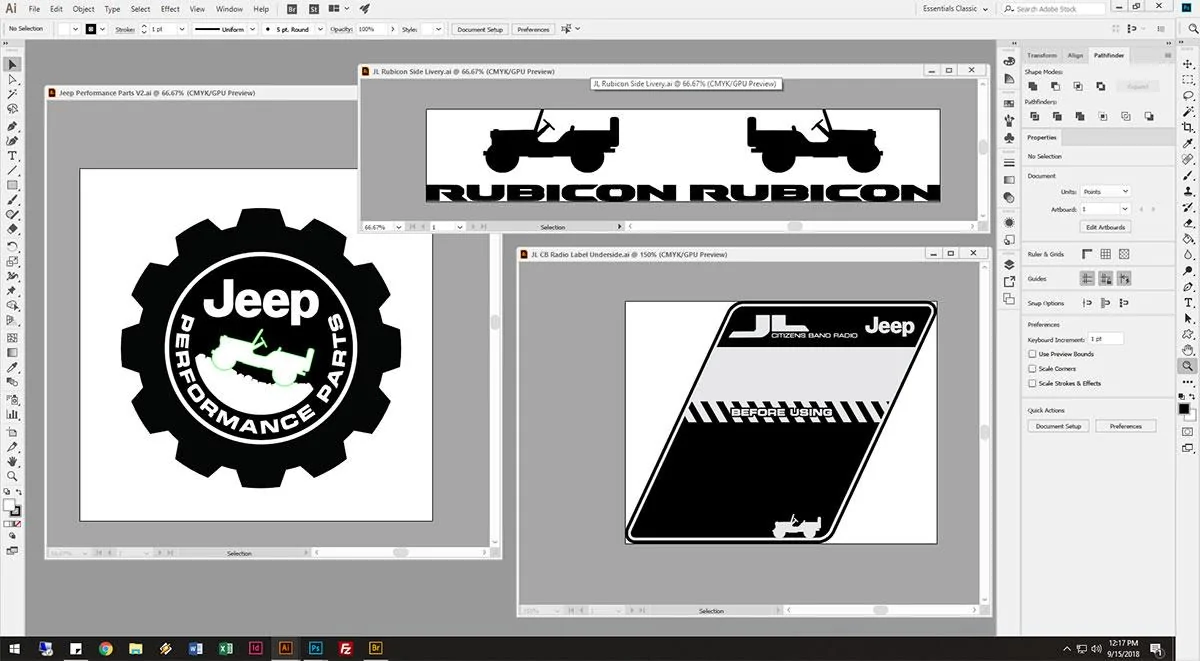Image resolution: width=1200 pixels, height=661 pixels.
Task: Click the Merge pathfinder icon
Action: click(1079, 116)
